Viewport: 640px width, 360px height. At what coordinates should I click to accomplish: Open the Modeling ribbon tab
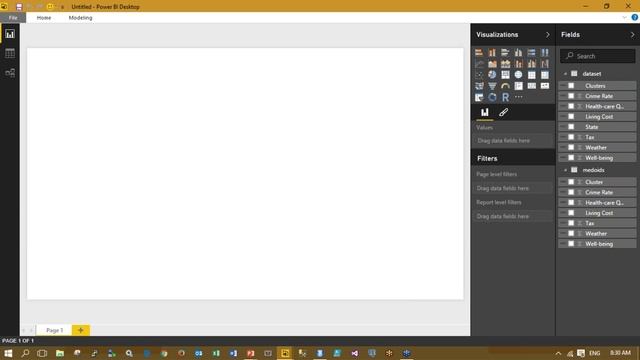coord(80,18)
